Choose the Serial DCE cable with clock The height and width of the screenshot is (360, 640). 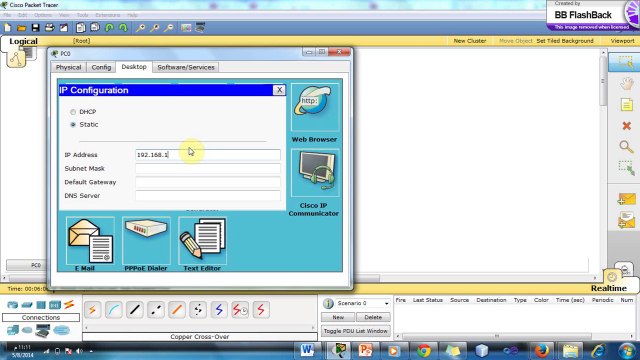pos(240,310)
